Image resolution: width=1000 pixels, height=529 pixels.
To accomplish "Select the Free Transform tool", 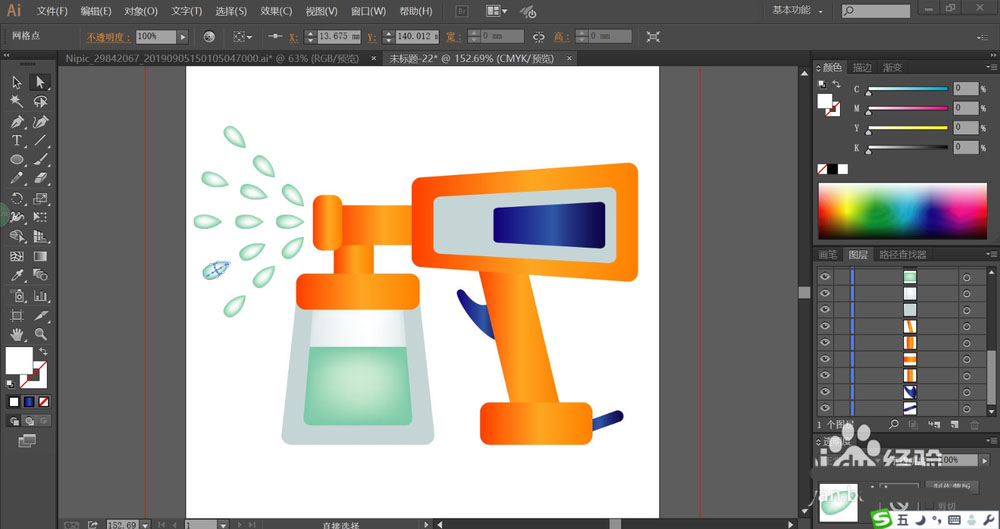I will pos(41,218).
